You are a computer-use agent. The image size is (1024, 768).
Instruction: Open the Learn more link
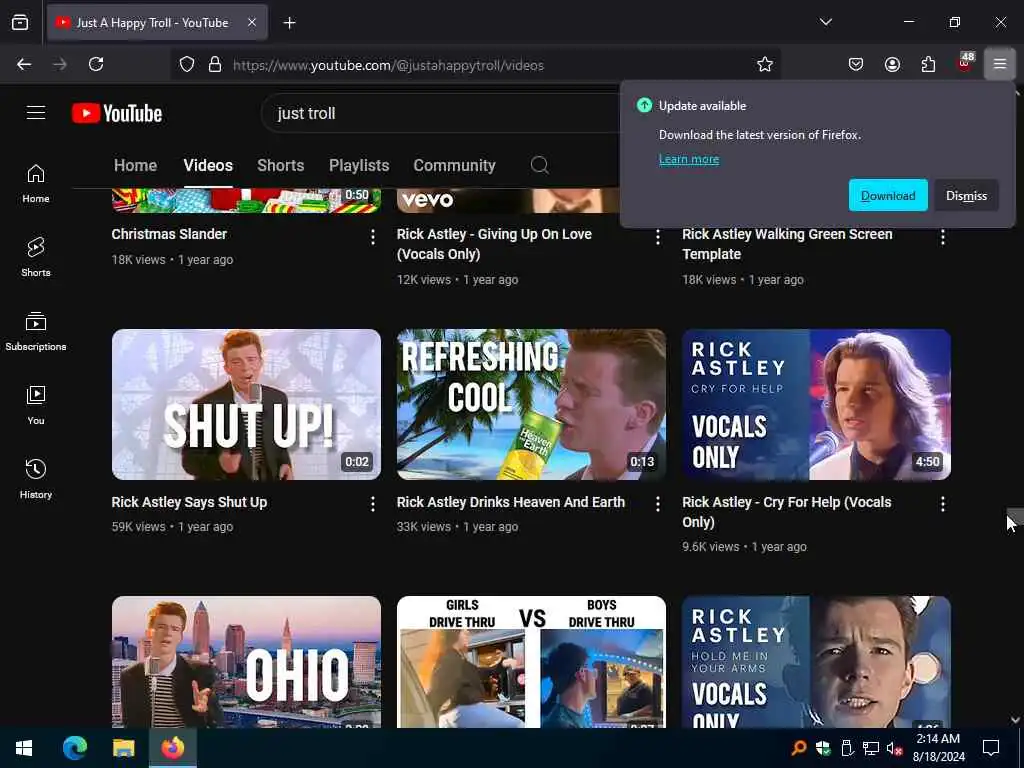[688, 159]
